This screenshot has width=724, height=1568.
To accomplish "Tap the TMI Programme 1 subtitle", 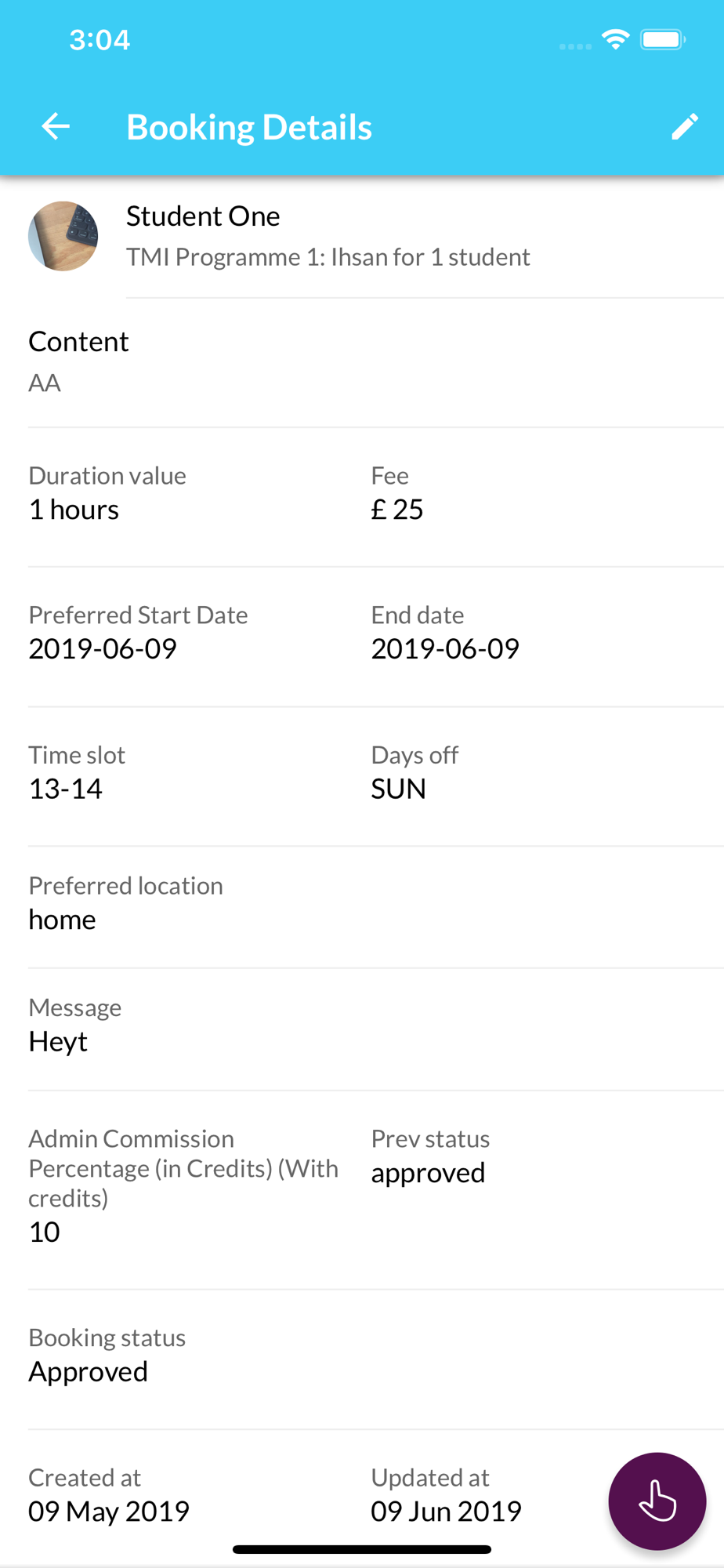I will point(328,257).
